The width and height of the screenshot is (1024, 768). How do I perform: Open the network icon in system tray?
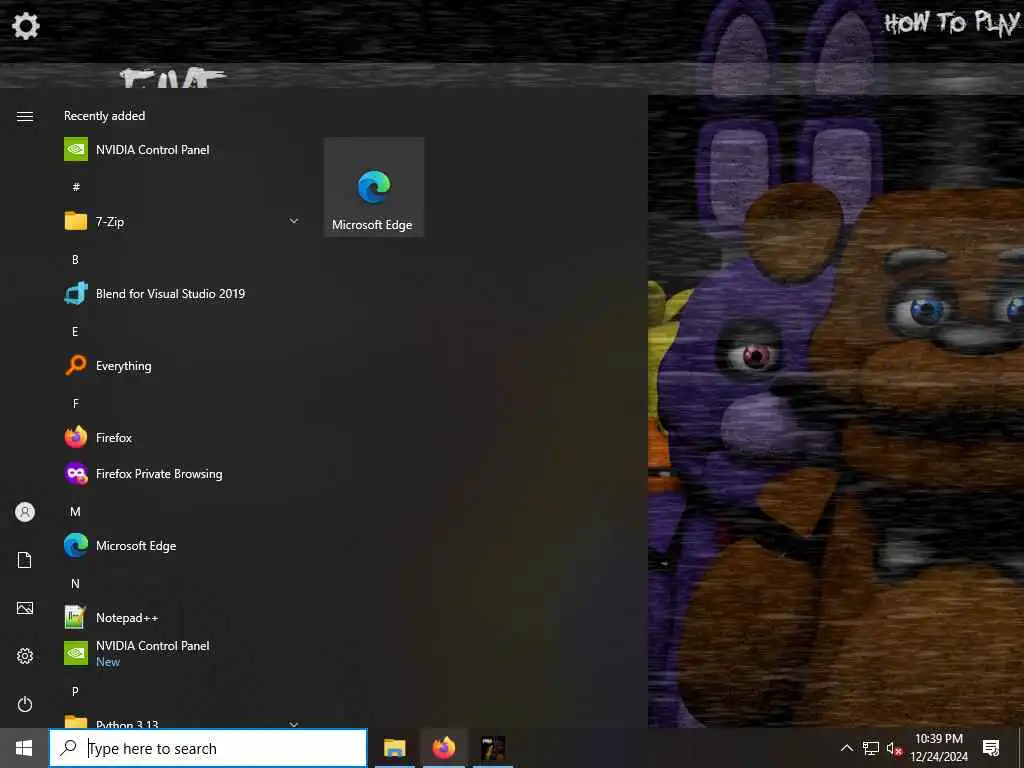tap(871, 748)
